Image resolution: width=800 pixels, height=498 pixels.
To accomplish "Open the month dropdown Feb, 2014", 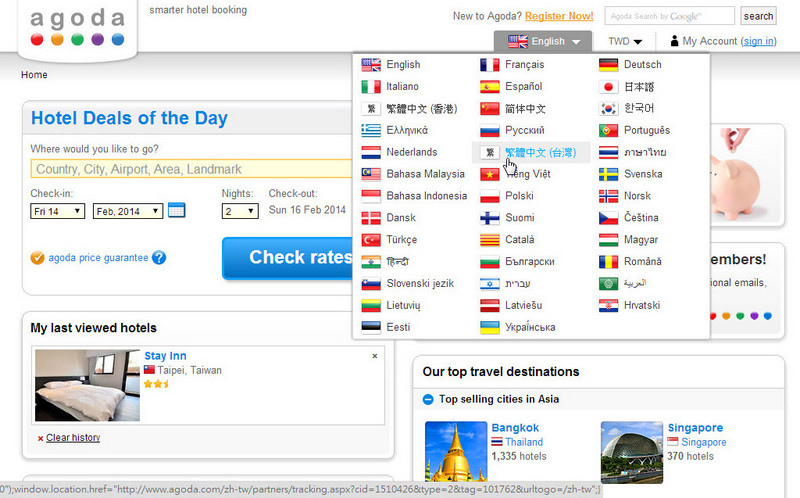I will coord(128,211).
